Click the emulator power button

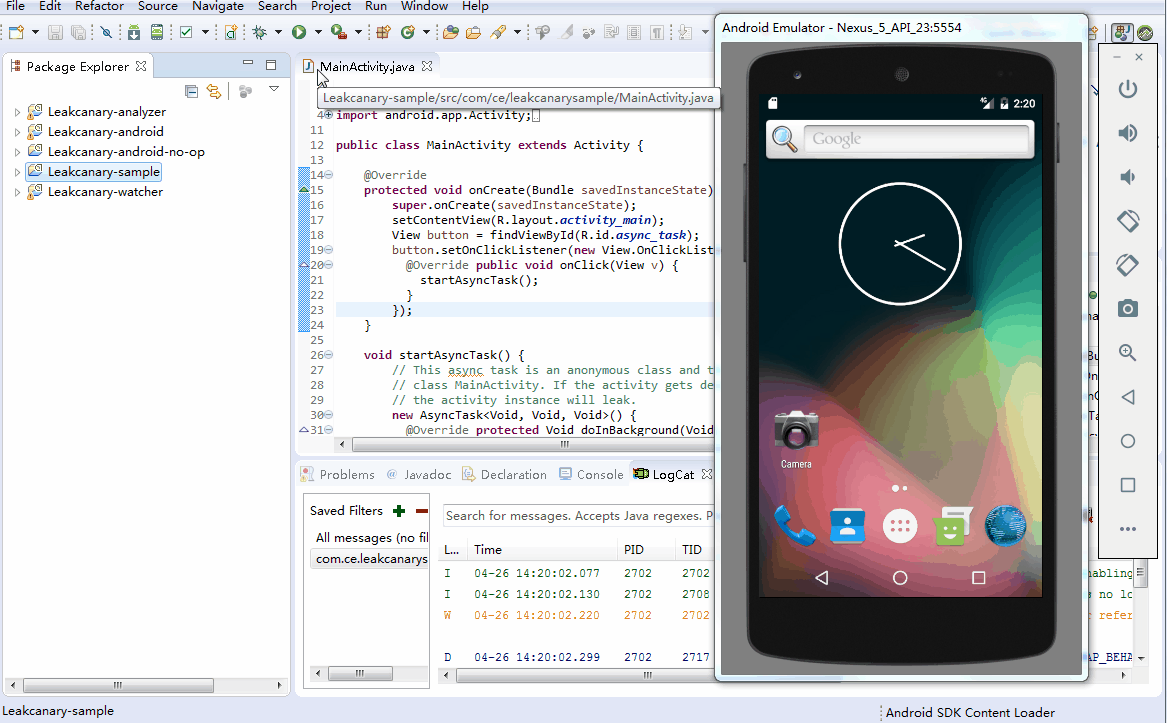1128,89
